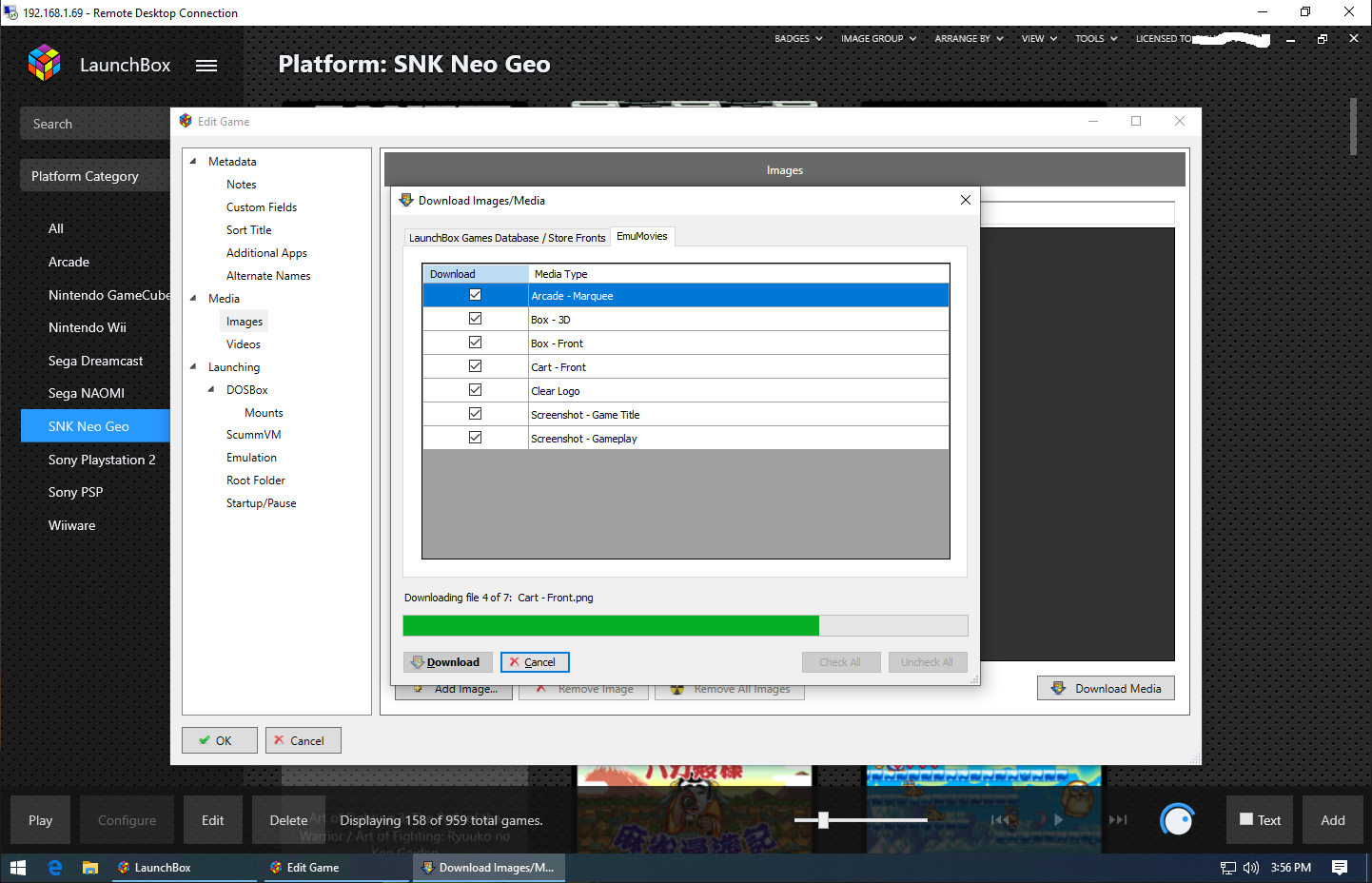The image size is (1372, 883).
Task: Open the VIEW dropdown menu
Action: tap(1039, 39)
